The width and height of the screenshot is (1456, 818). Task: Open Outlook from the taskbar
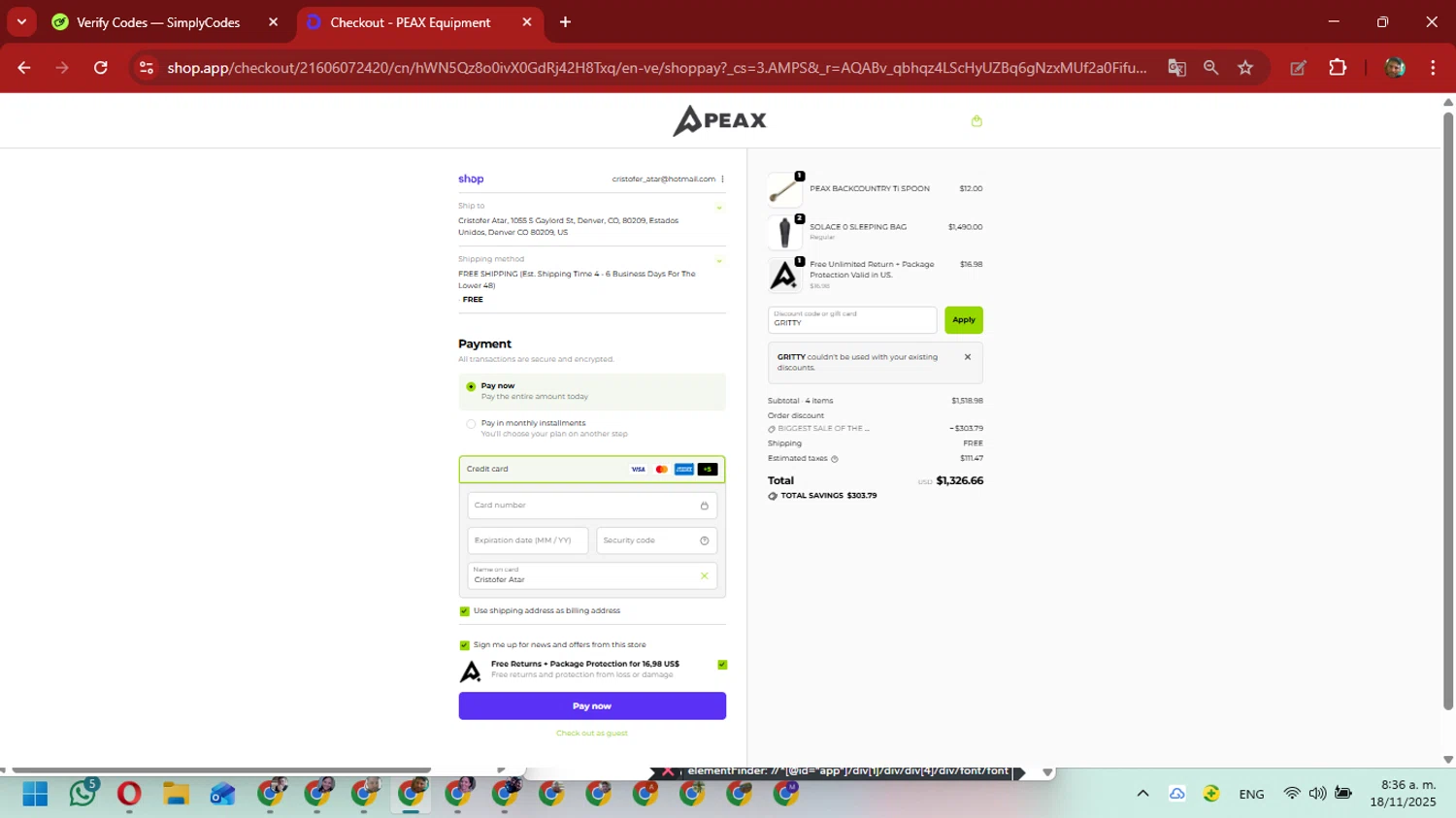click(x=222, y=794)
